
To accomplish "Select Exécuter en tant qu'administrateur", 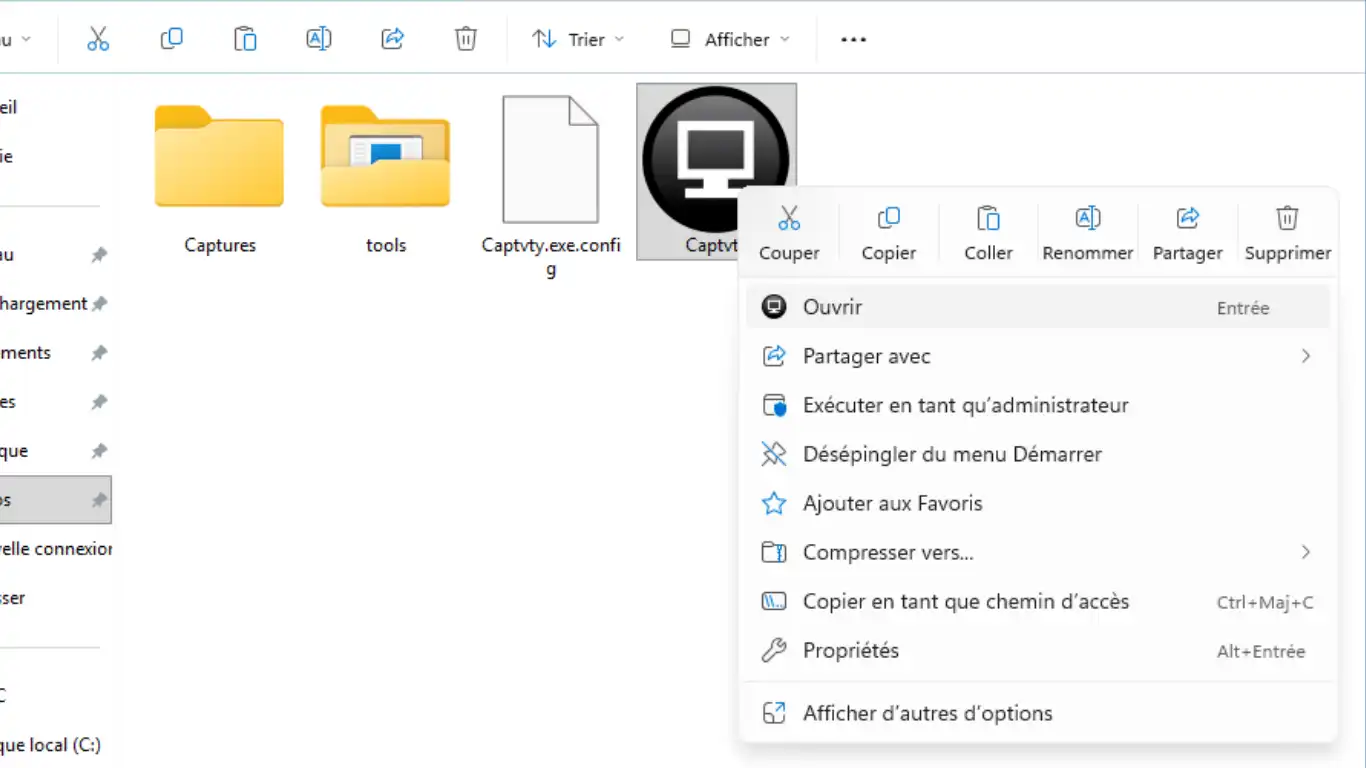I will click(x=965, y=405).
